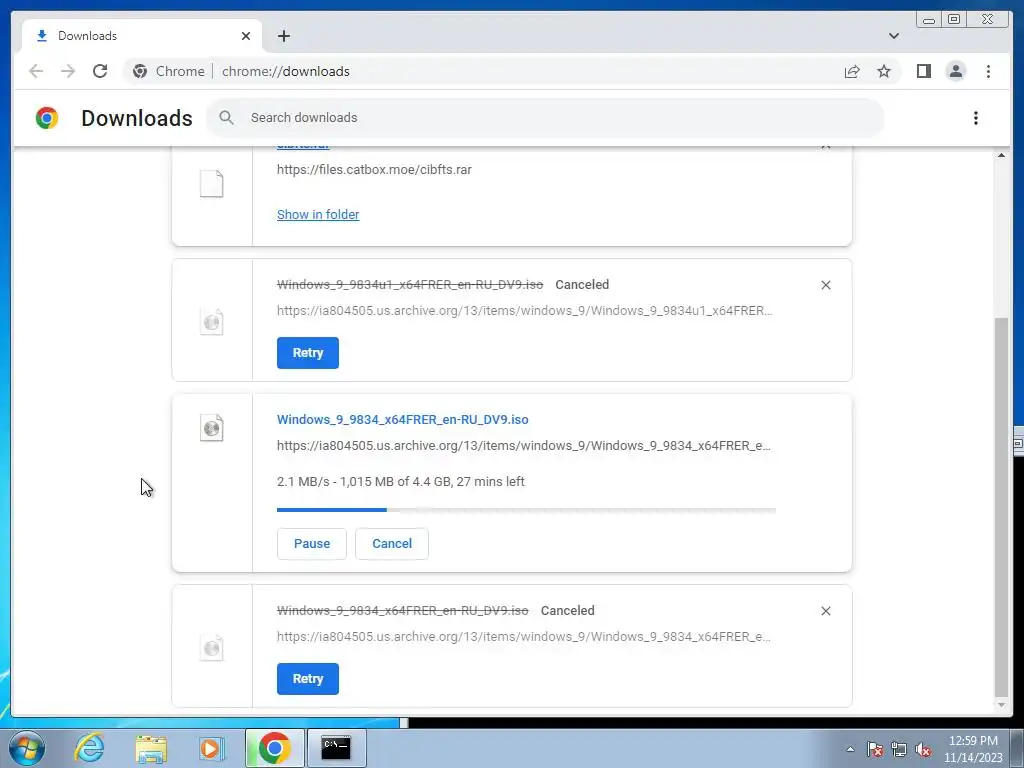Click the forward navigation arrow
This screenshot has height=768, width=1024.
tap(68, 71)
